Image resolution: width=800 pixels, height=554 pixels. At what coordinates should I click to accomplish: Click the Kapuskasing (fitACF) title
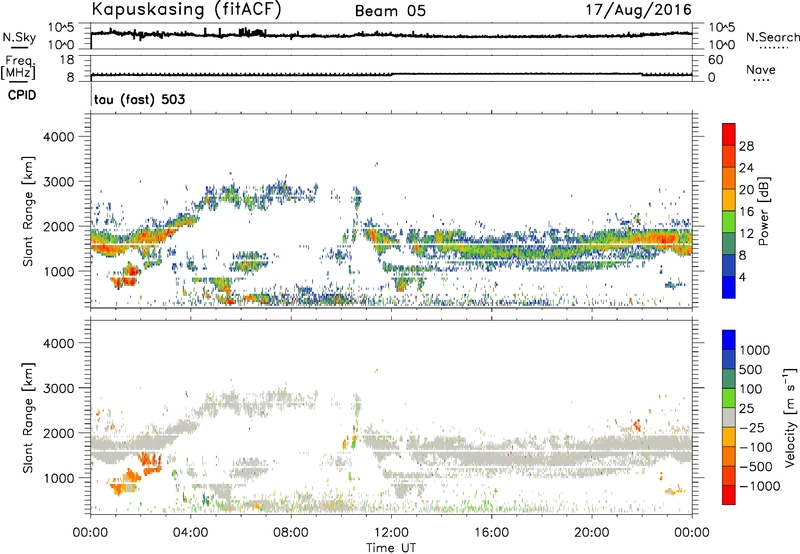pos(186,9)
